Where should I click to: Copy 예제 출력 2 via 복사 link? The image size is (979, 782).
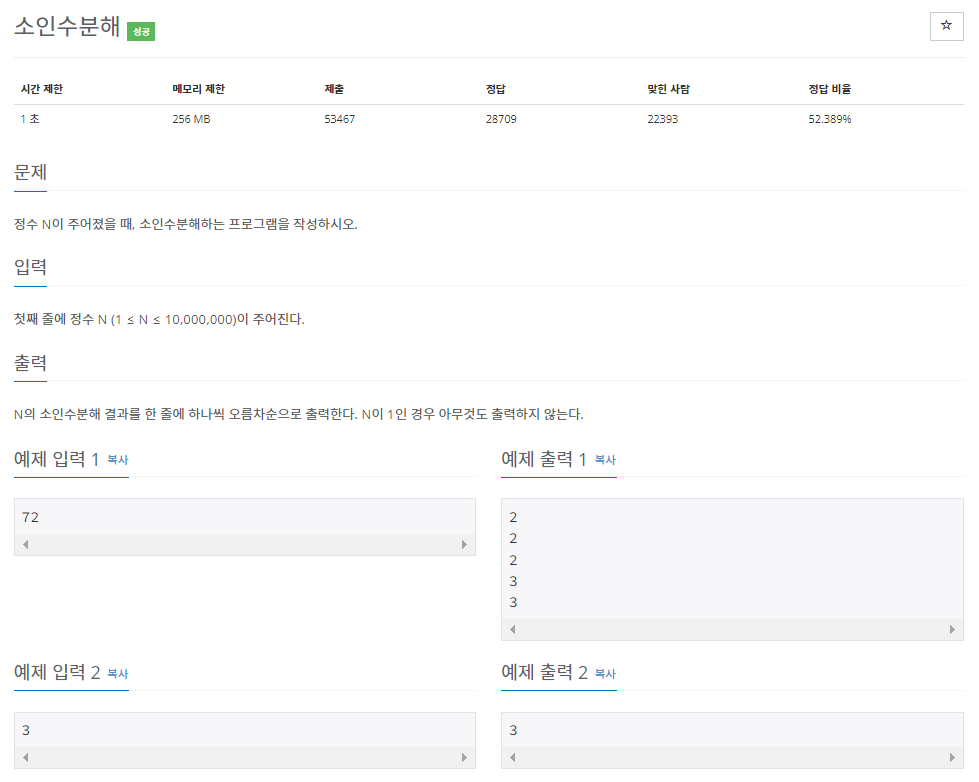(x=605, y=673)
